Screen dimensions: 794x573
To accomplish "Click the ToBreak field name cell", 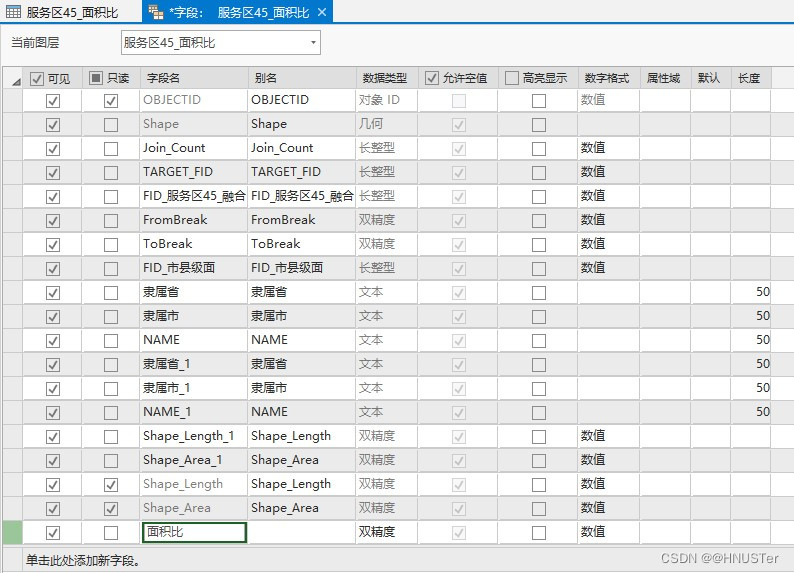I will click(194, 244).
